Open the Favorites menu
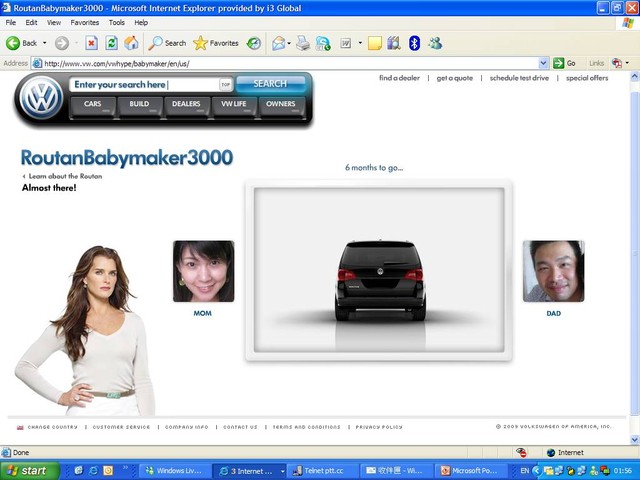 84,22
